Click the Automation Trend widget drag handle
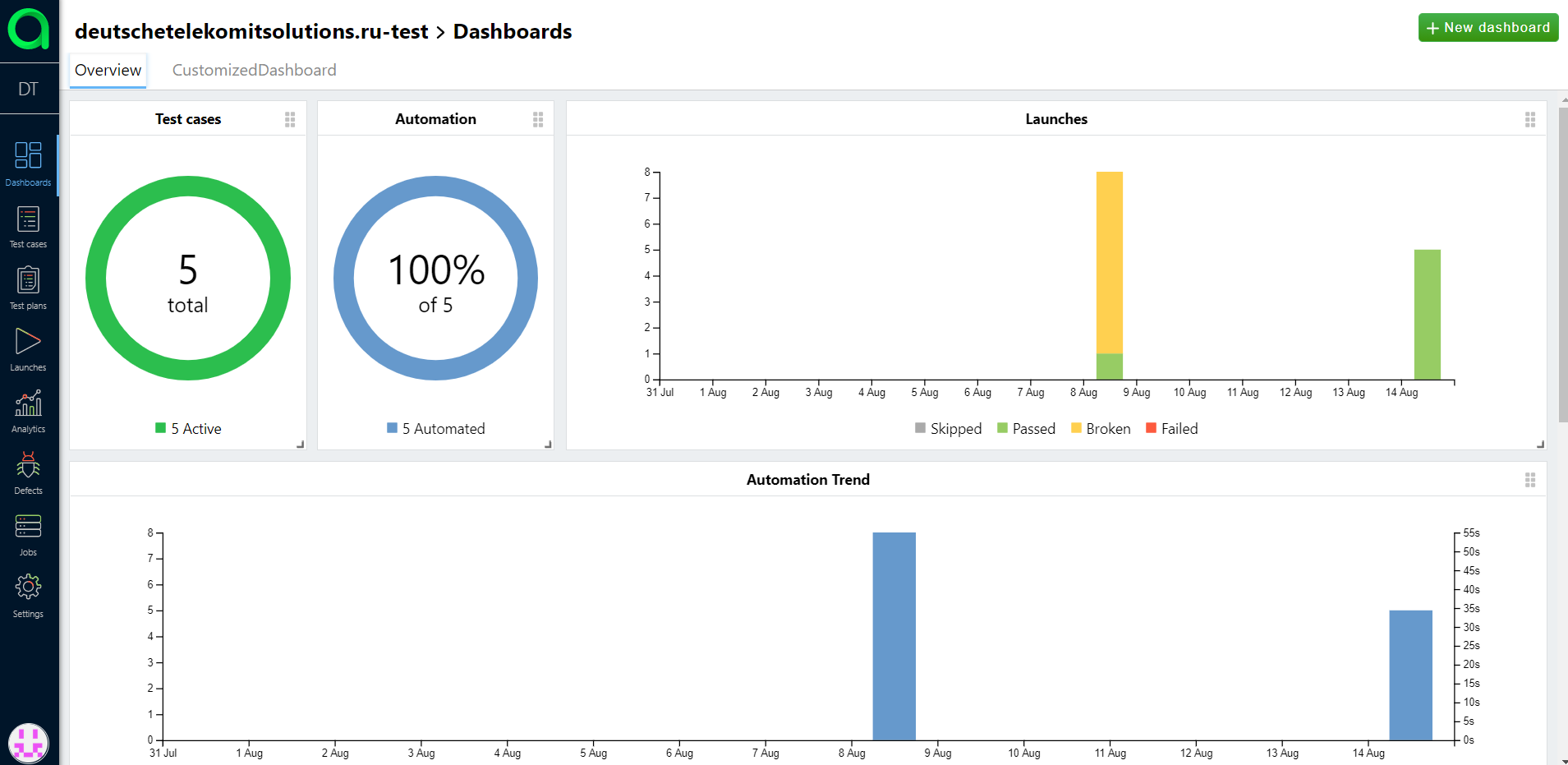 pos(1530,480)
